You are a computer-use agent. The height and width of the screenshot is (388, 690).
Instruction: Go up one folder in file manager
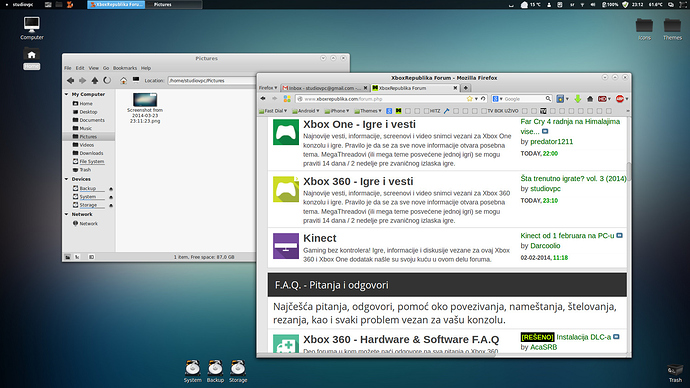point(95,81)
